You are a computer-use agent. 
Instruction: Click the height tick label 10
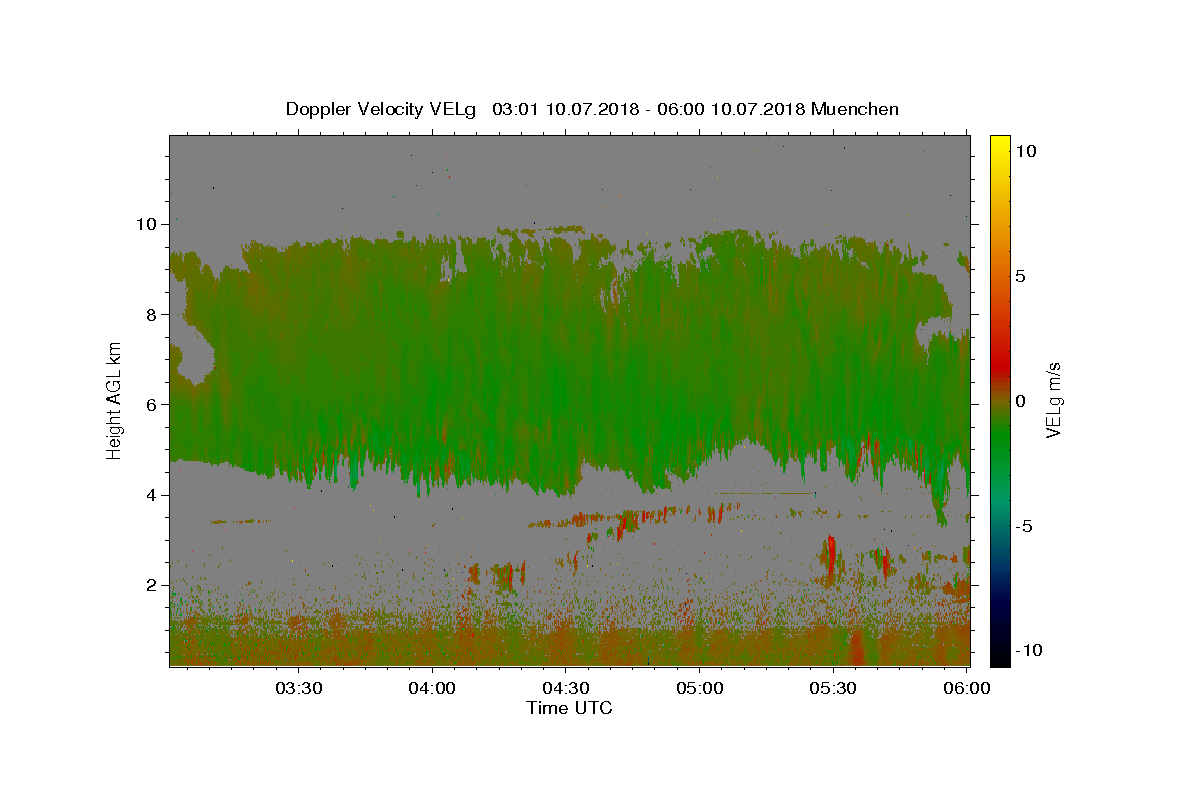[146, 224]
